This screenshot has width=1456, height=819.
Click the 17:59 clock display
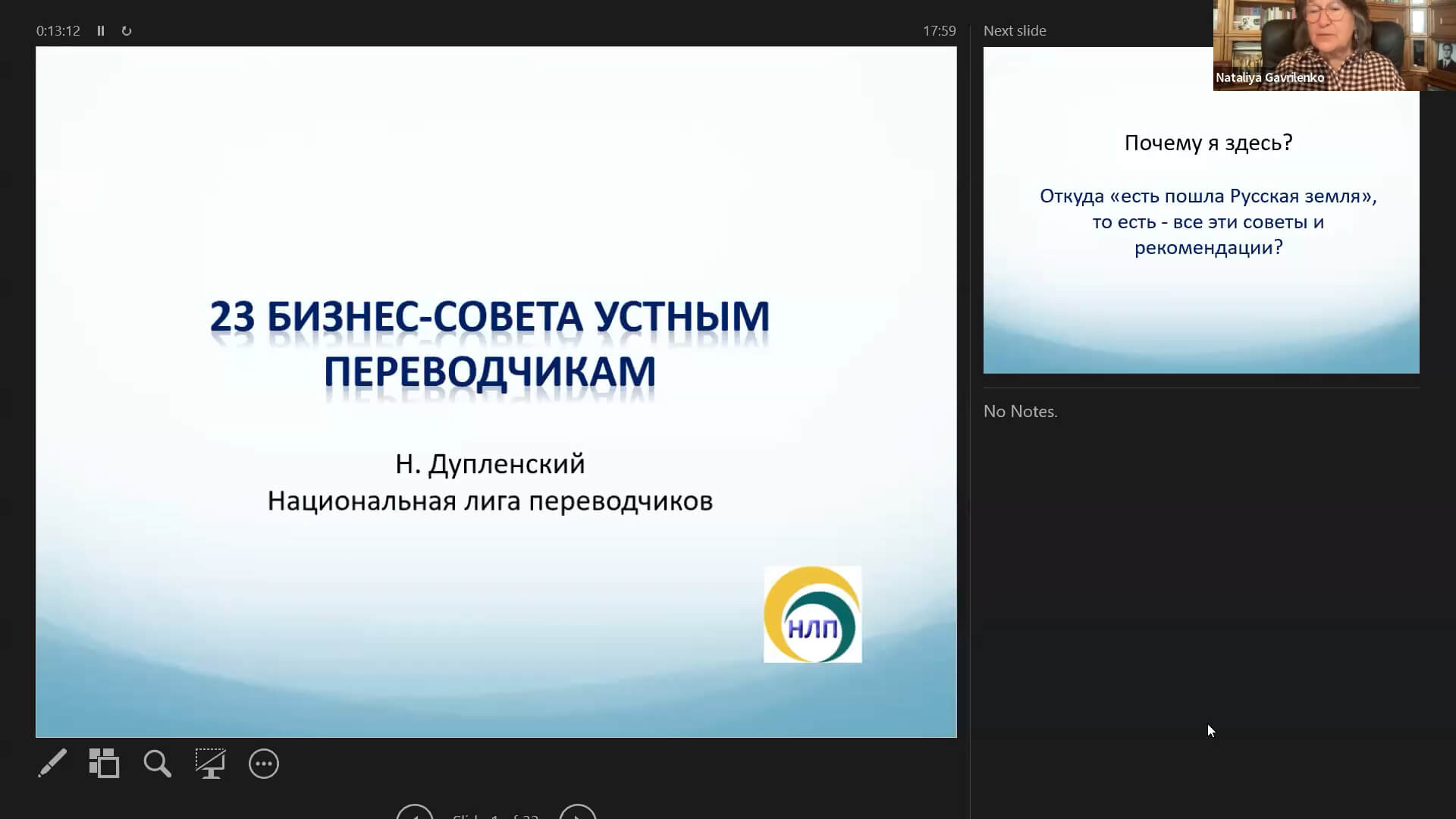[x=939, y=31]
